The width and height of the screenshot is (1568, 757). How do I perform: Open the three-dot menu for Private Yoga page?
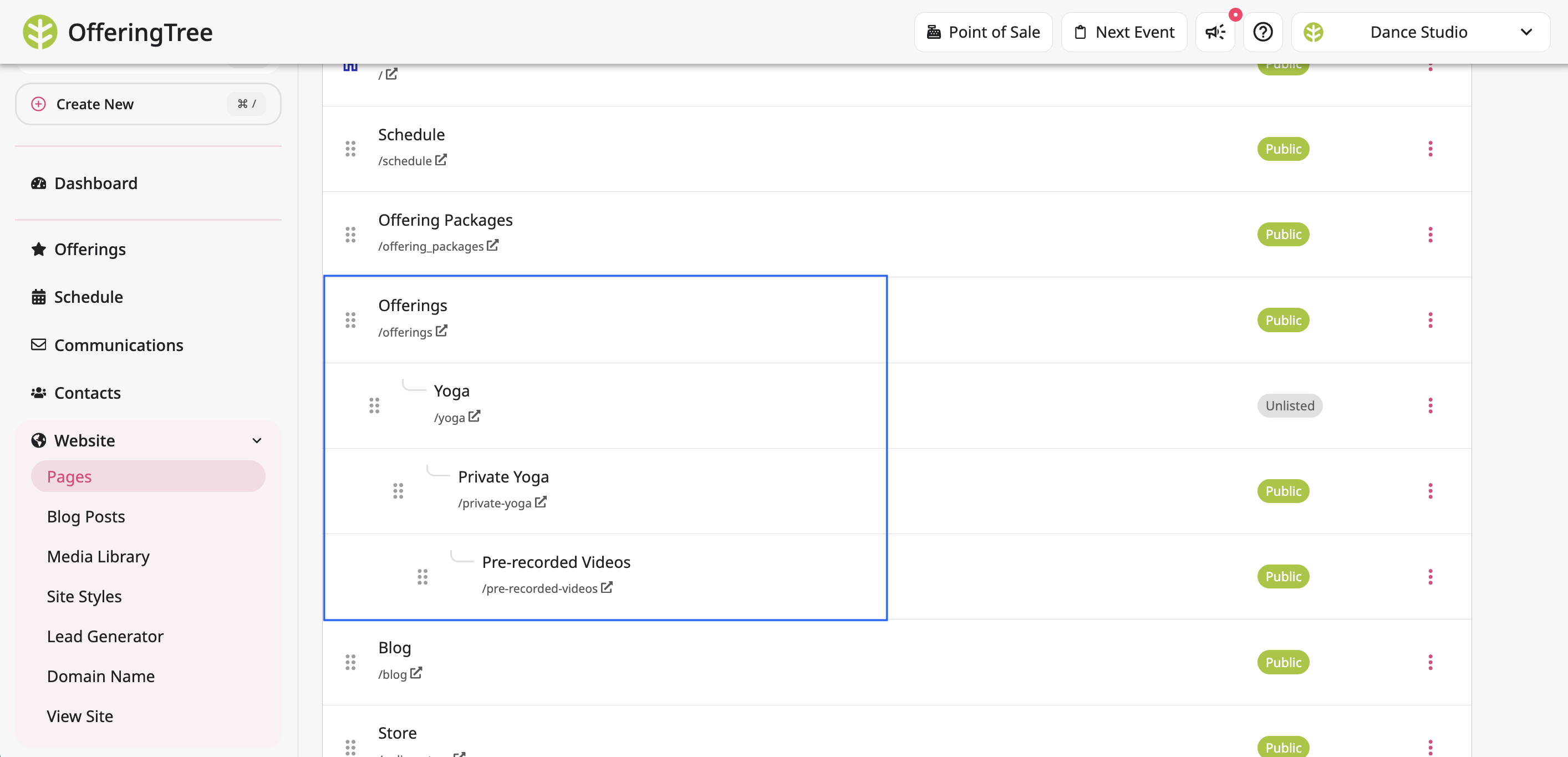click(1430, 491)
